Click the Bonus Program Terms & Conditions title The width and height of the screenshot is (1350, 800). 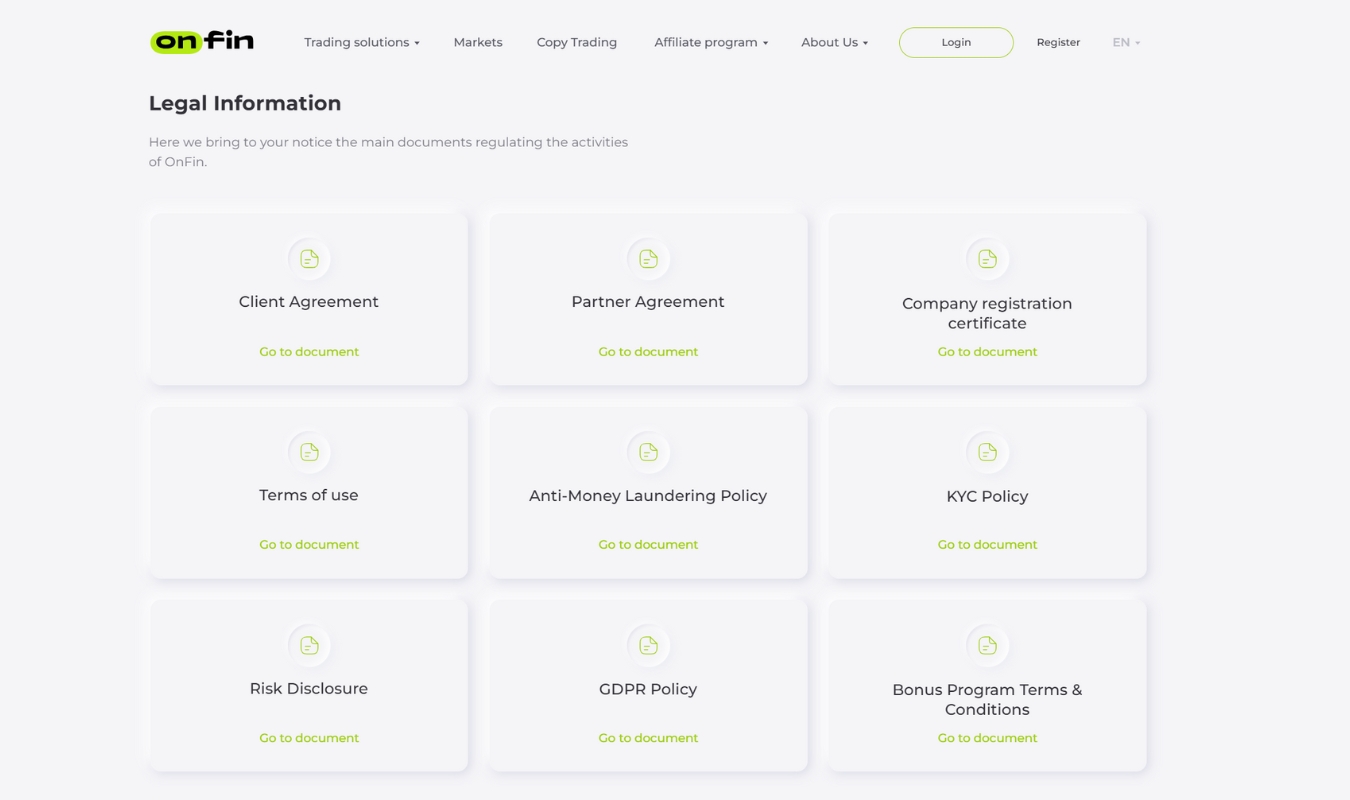coord(987,699)
